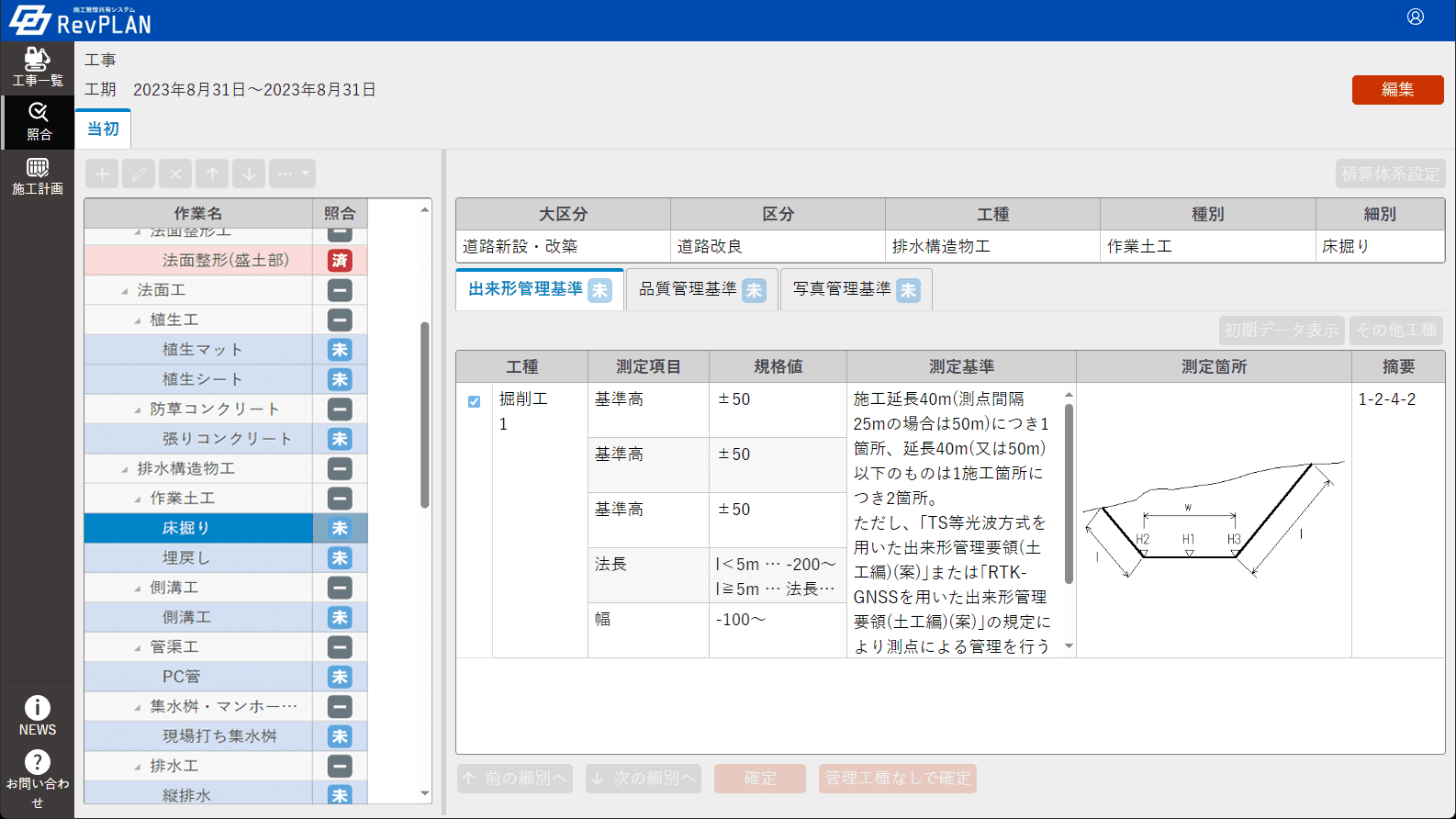Click the 済 status icon for 法面整形(盛土部)
The height and width of the screenshot is (819, 1456).
point(340,261)
